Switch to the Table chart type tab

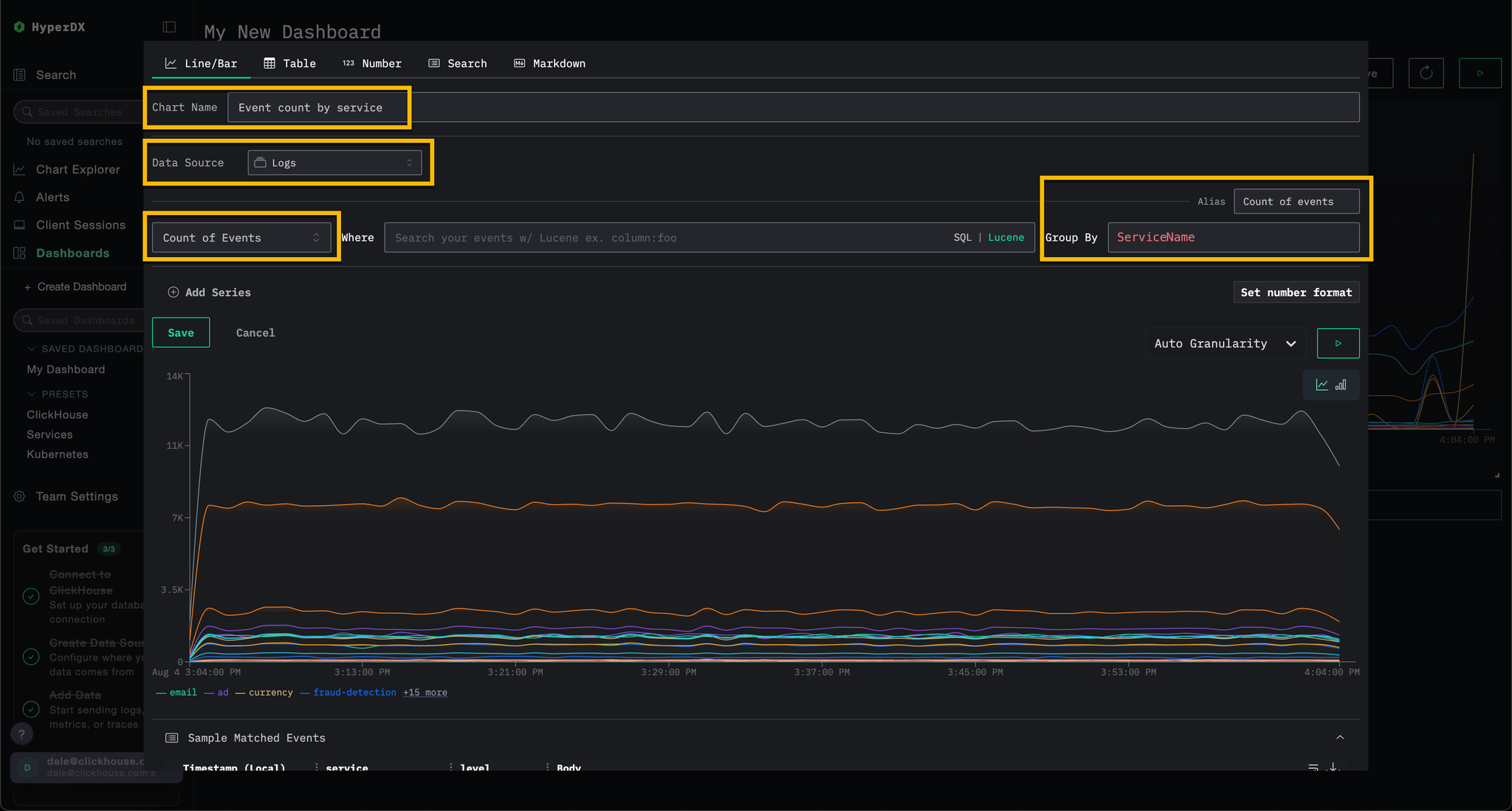(290, 63)
